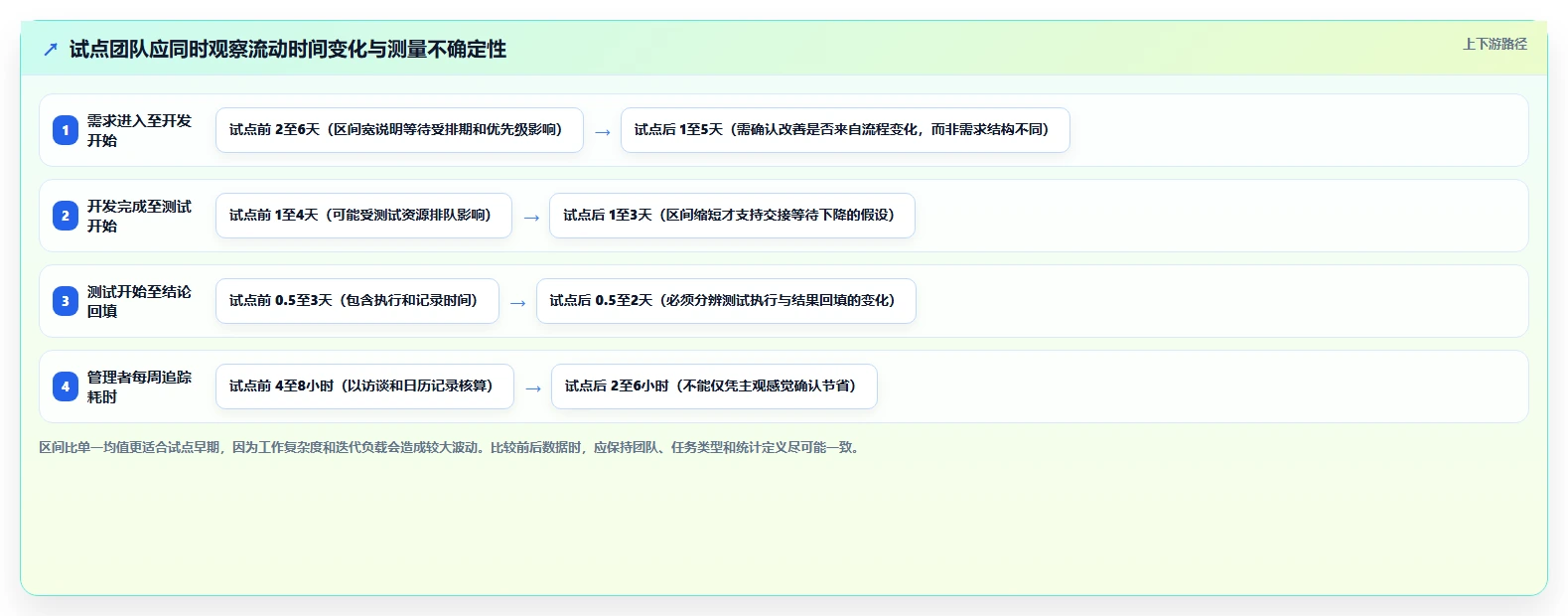
Task: Select the step 1 number badge
Action: (66, 130)
